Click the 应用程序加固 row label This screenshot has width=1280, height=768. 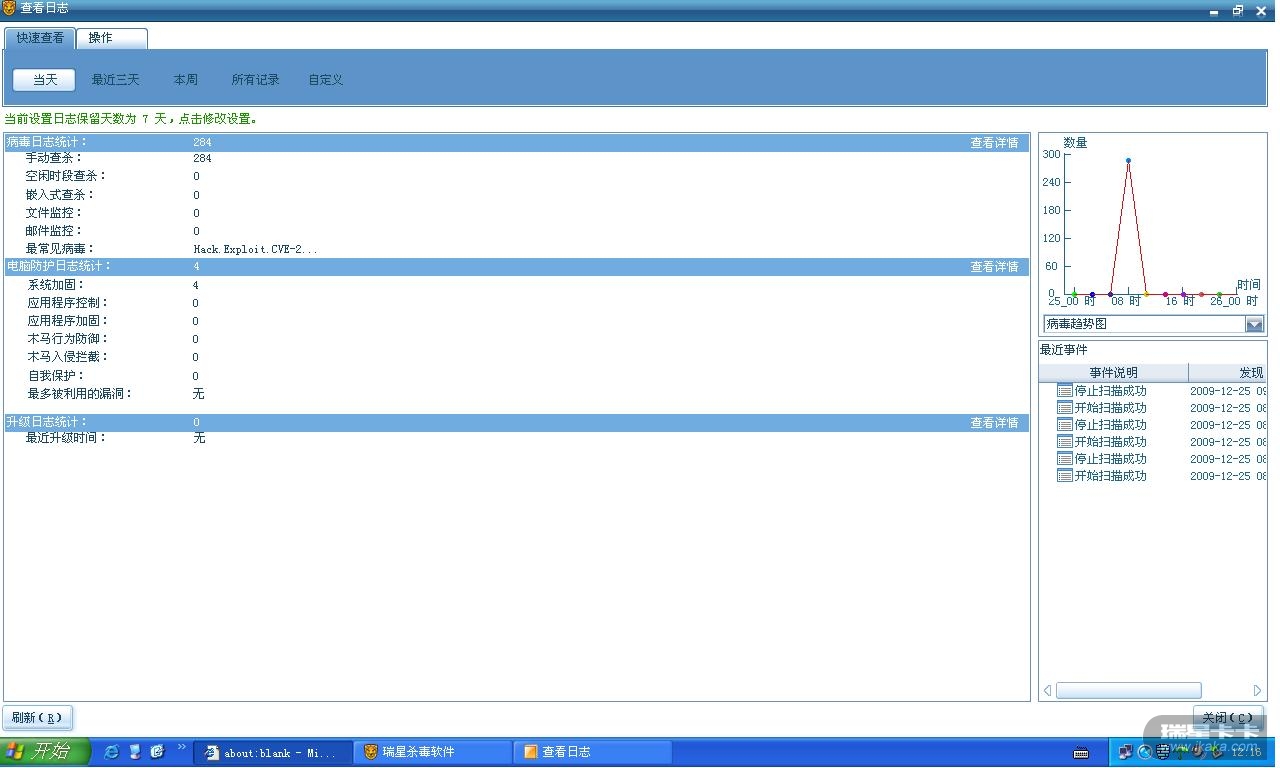click(x=68, y=321)
